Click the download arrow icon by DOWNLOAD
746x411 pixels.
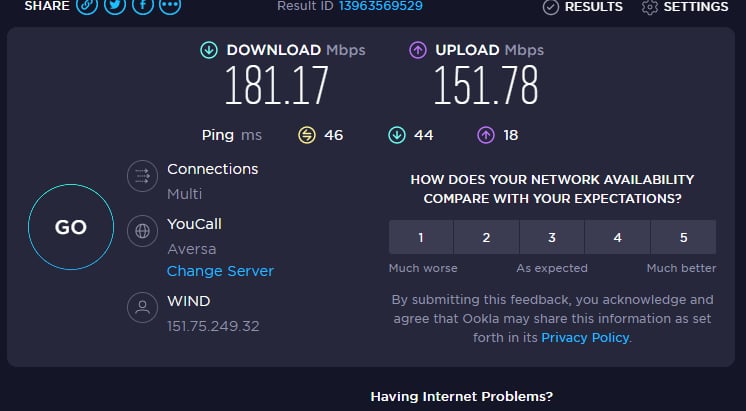209,50
